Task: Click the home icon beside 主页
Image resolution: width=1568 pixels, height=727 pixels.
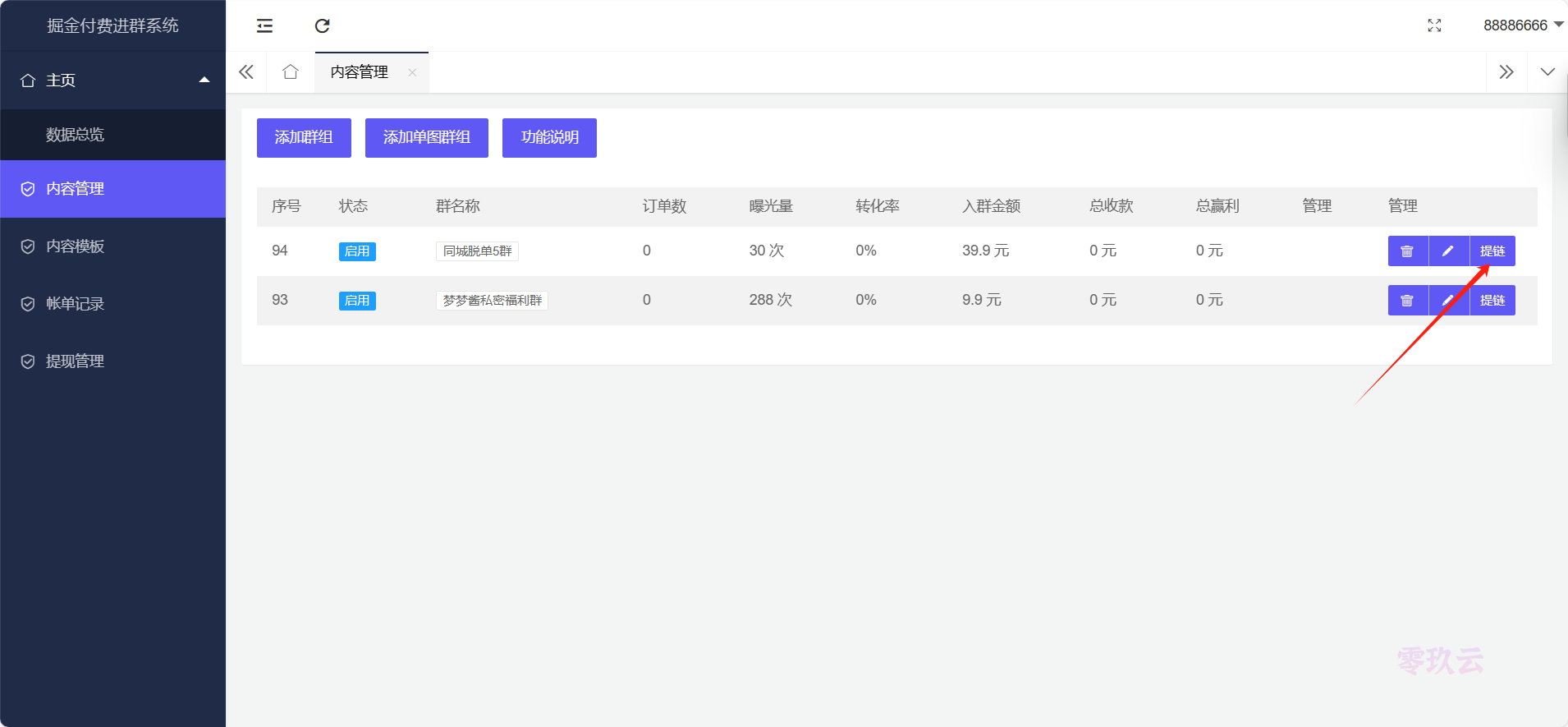Action: pyautogui.click(x=28, y=81)
